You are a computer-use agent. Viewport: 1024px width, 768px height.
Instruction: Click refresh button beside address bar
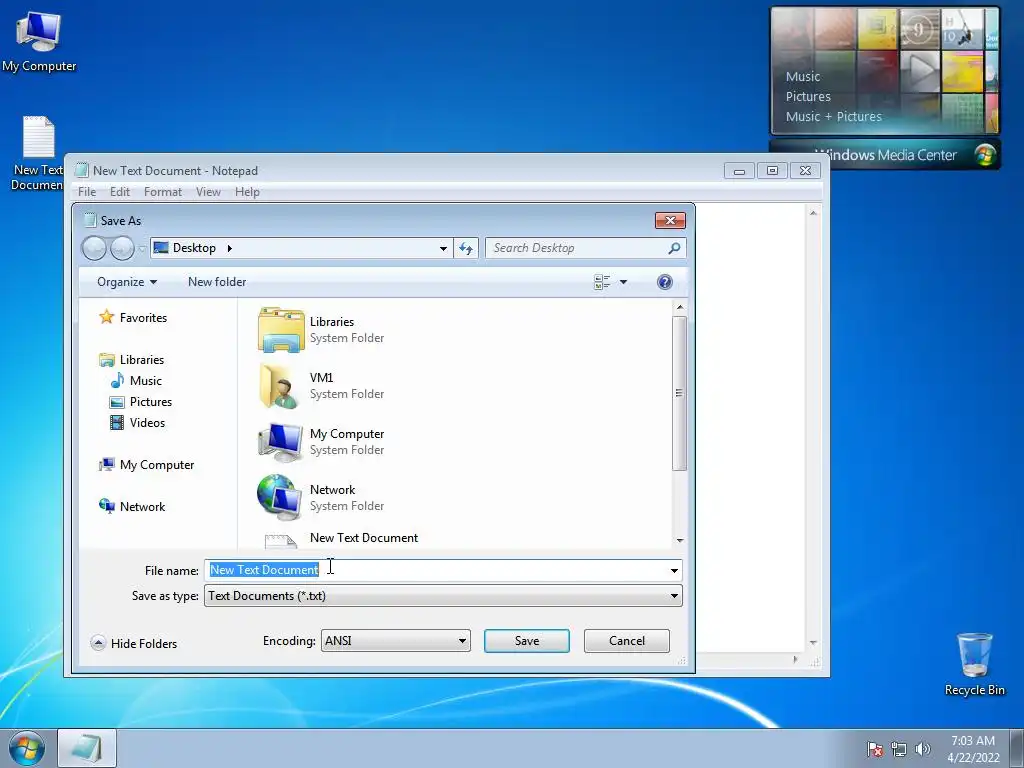pos(466,248)
